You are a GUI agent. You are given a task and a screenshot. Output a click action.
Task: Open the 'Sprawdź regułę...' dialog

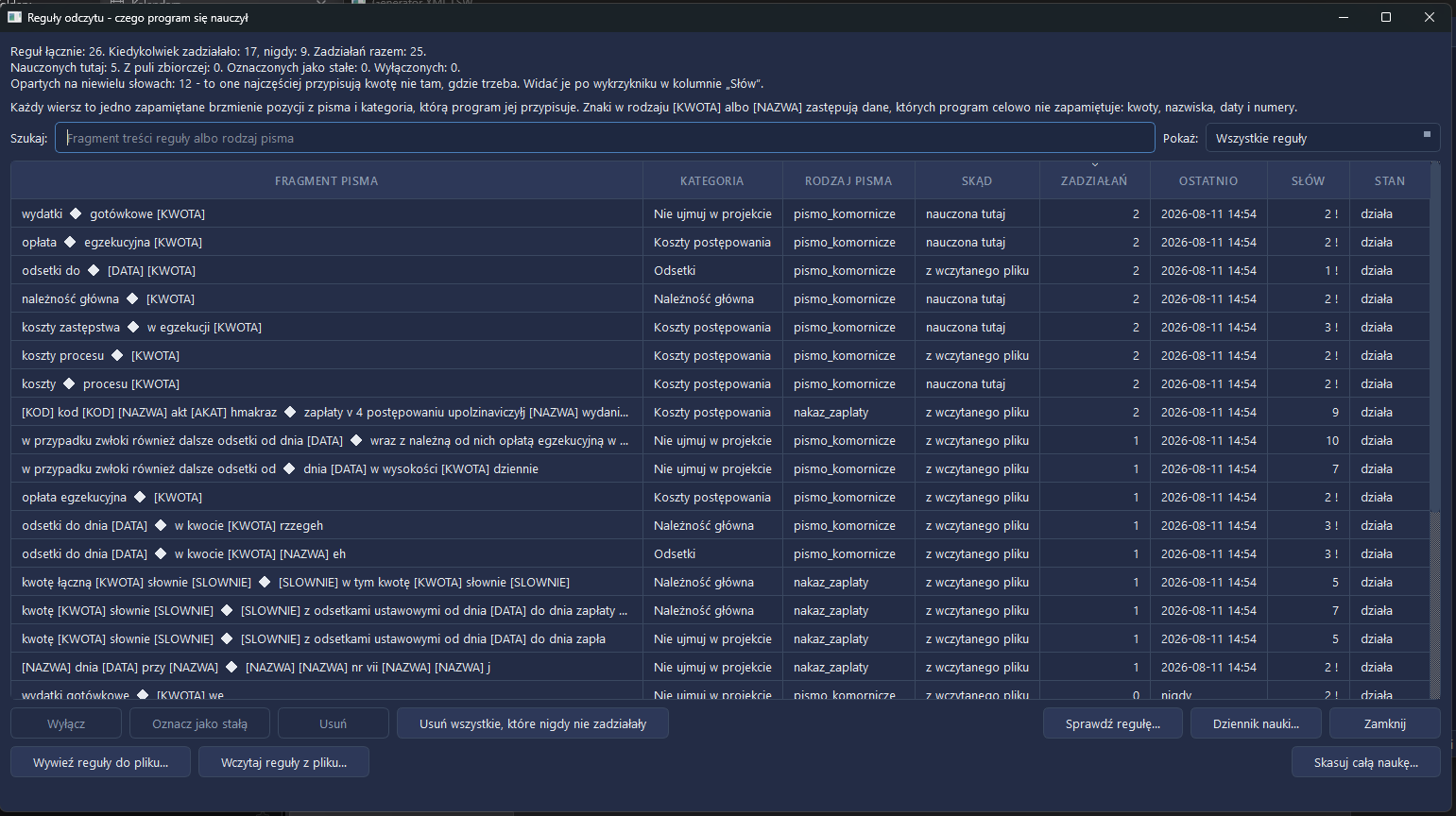[1112, 723]
